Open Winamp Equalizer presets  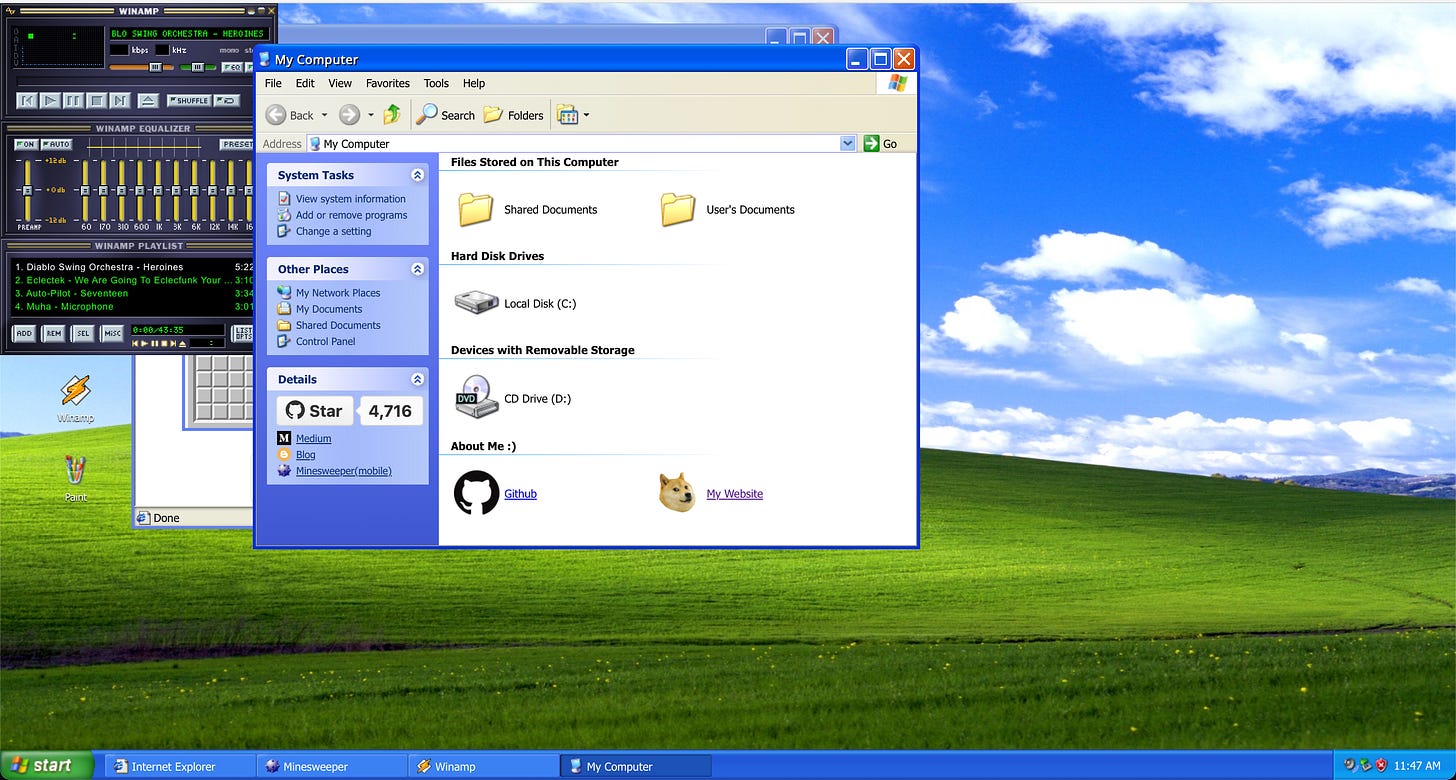coord(237,144)
